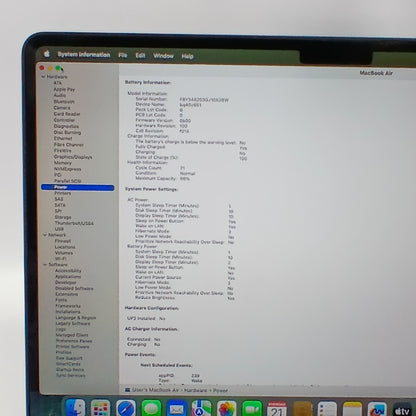
Task: Select Thunderbolt/USB4 in sidebar
Action: pyautogui.click(x=74, y=223)
